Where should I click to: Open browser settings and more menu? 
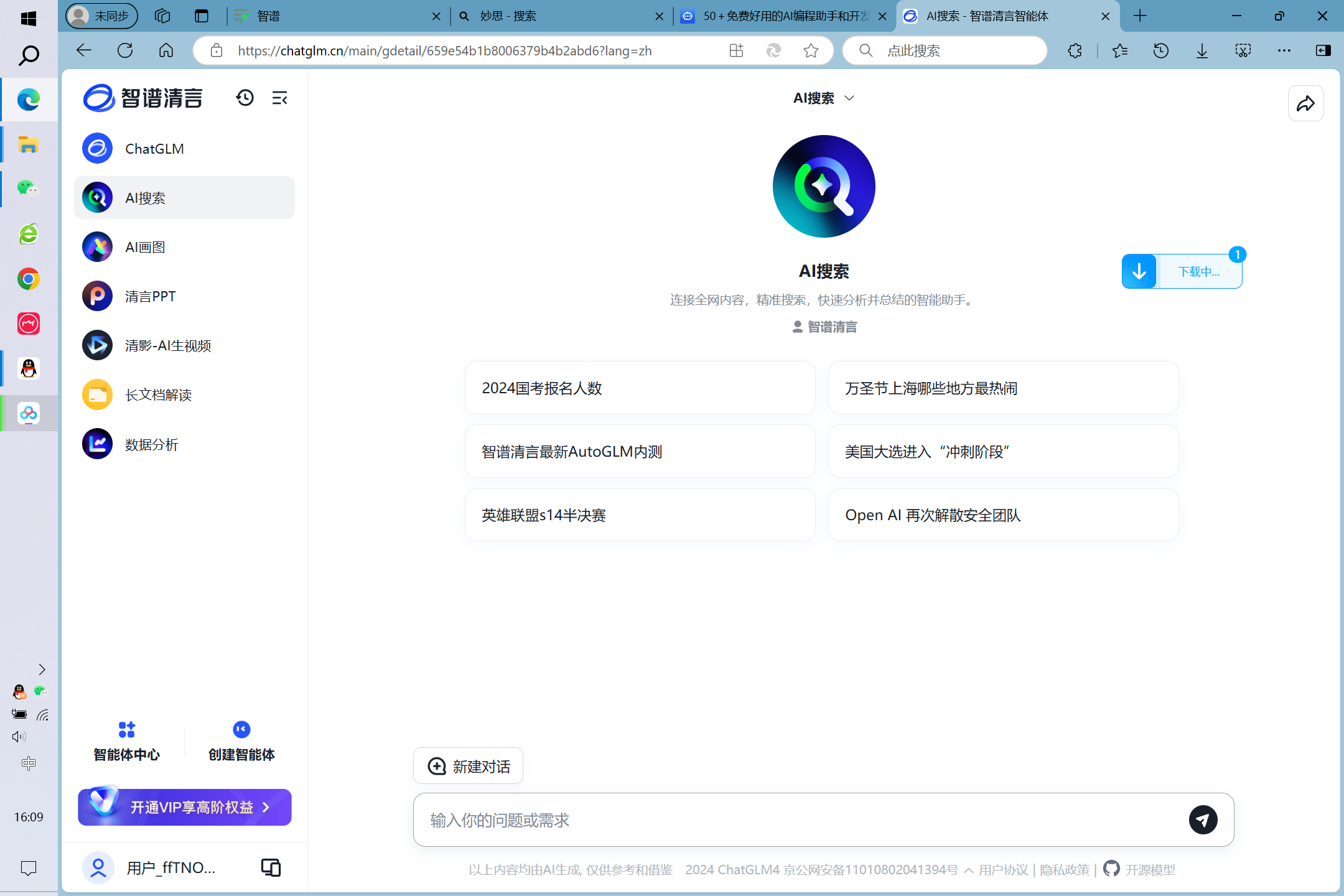click(1284, 50)
